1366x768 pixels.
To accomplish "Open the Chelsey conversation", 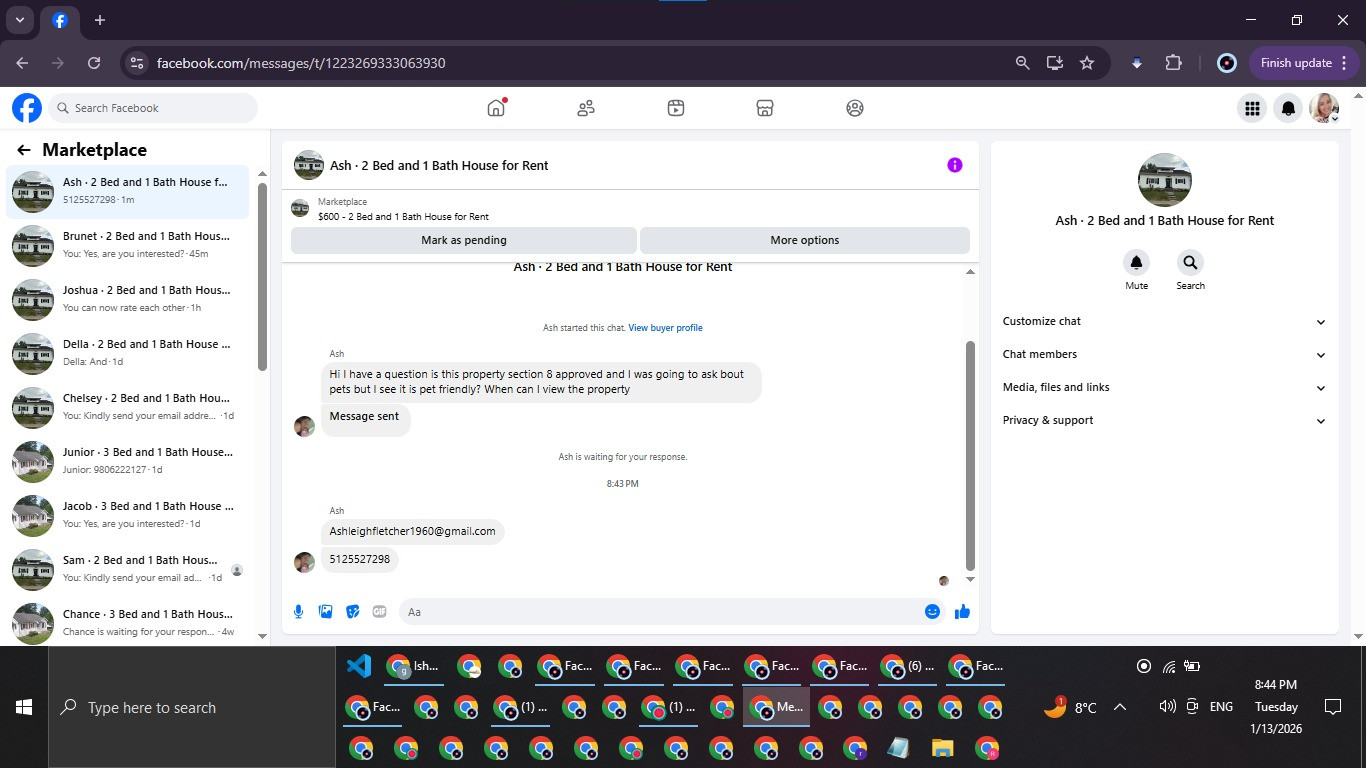I will pos(128,407).
